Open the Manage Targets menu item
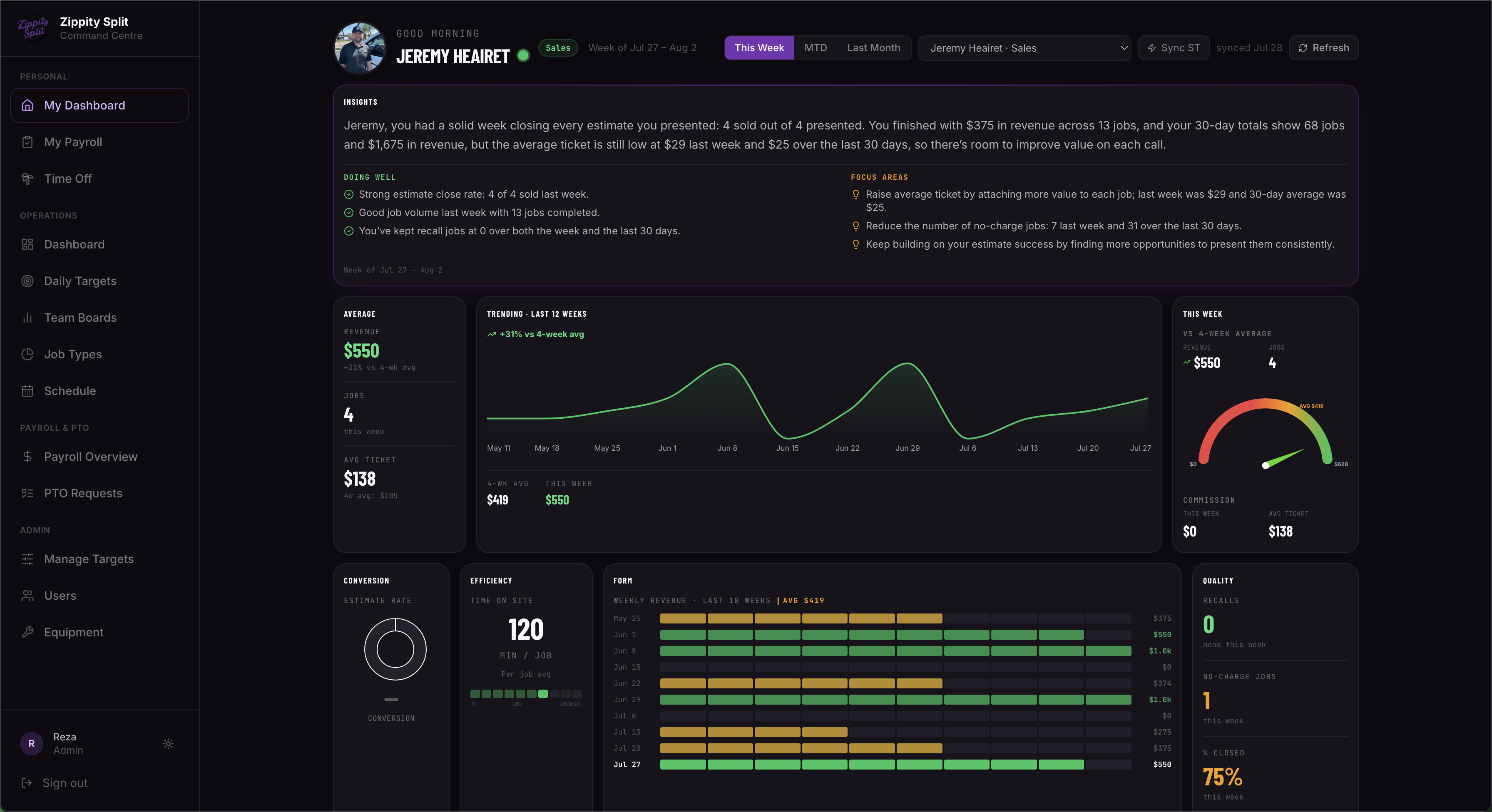The height and width of the screenshot is (812, 1492). (x=99, y=559)
